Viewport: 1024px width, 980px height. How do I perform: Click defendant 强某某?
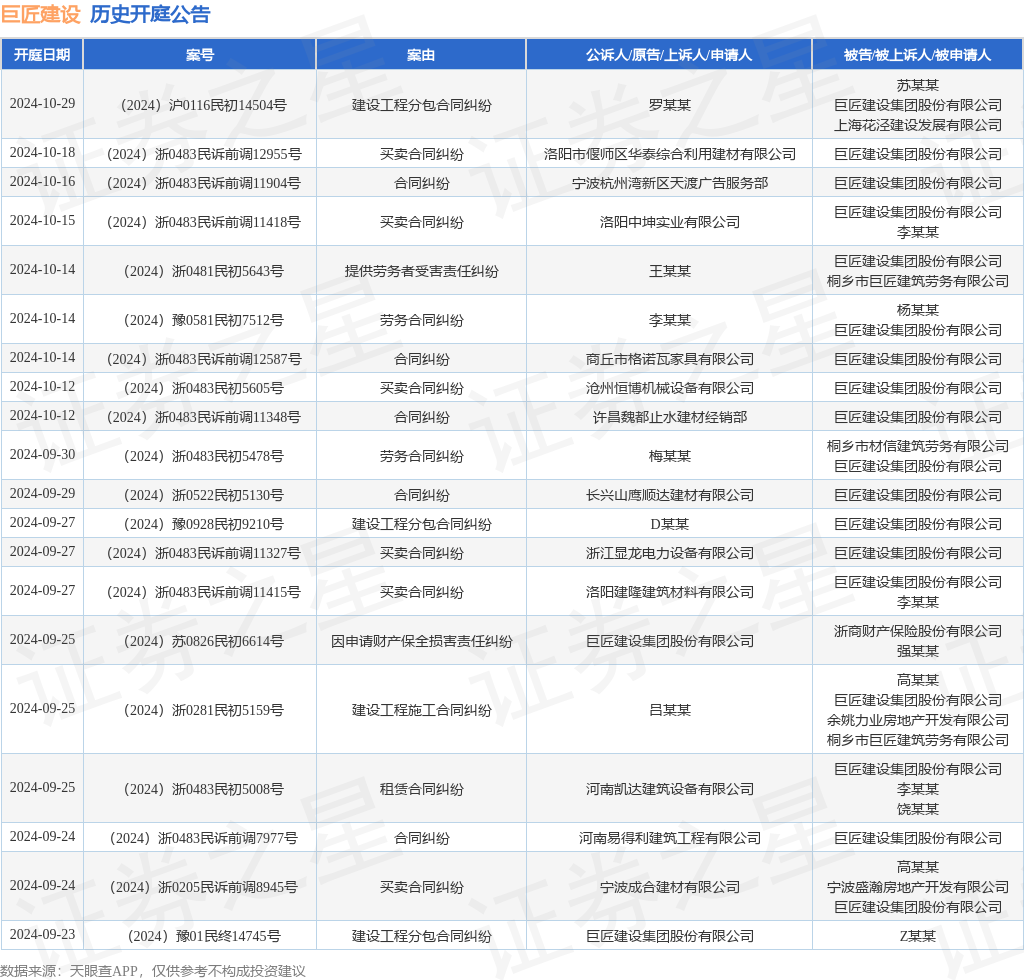coord(918,652)
